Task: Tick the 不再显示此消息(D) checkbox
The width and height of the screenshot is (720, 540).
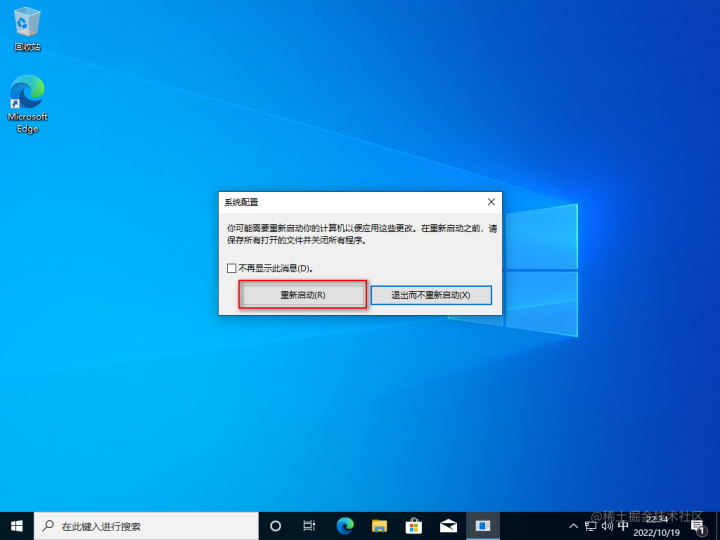Action: tap(232, 268)
